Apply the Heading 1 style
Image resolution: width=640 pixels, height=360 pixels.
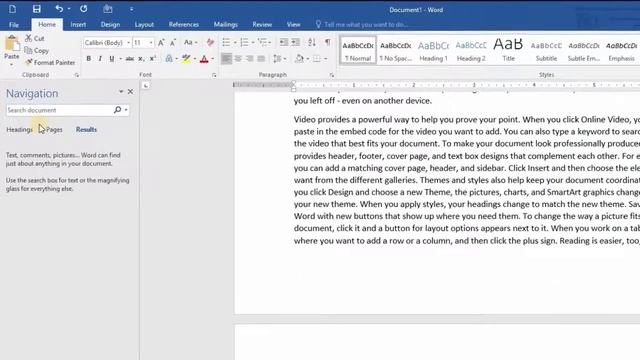tap(433, 51)
